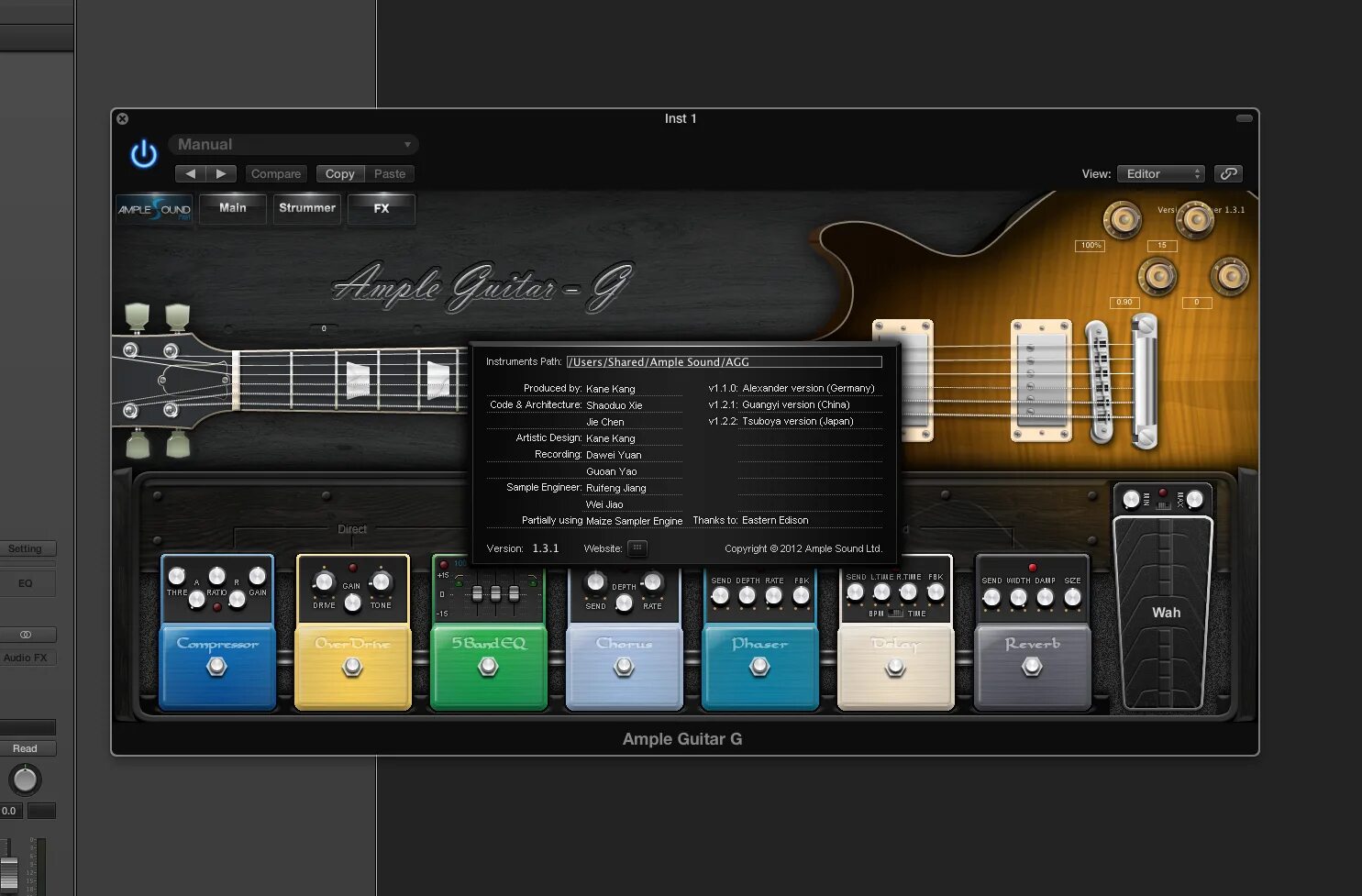Open the Manual preset dropdown
Viewport: 1362px width, 896px height.
click(x=293, y=145)
